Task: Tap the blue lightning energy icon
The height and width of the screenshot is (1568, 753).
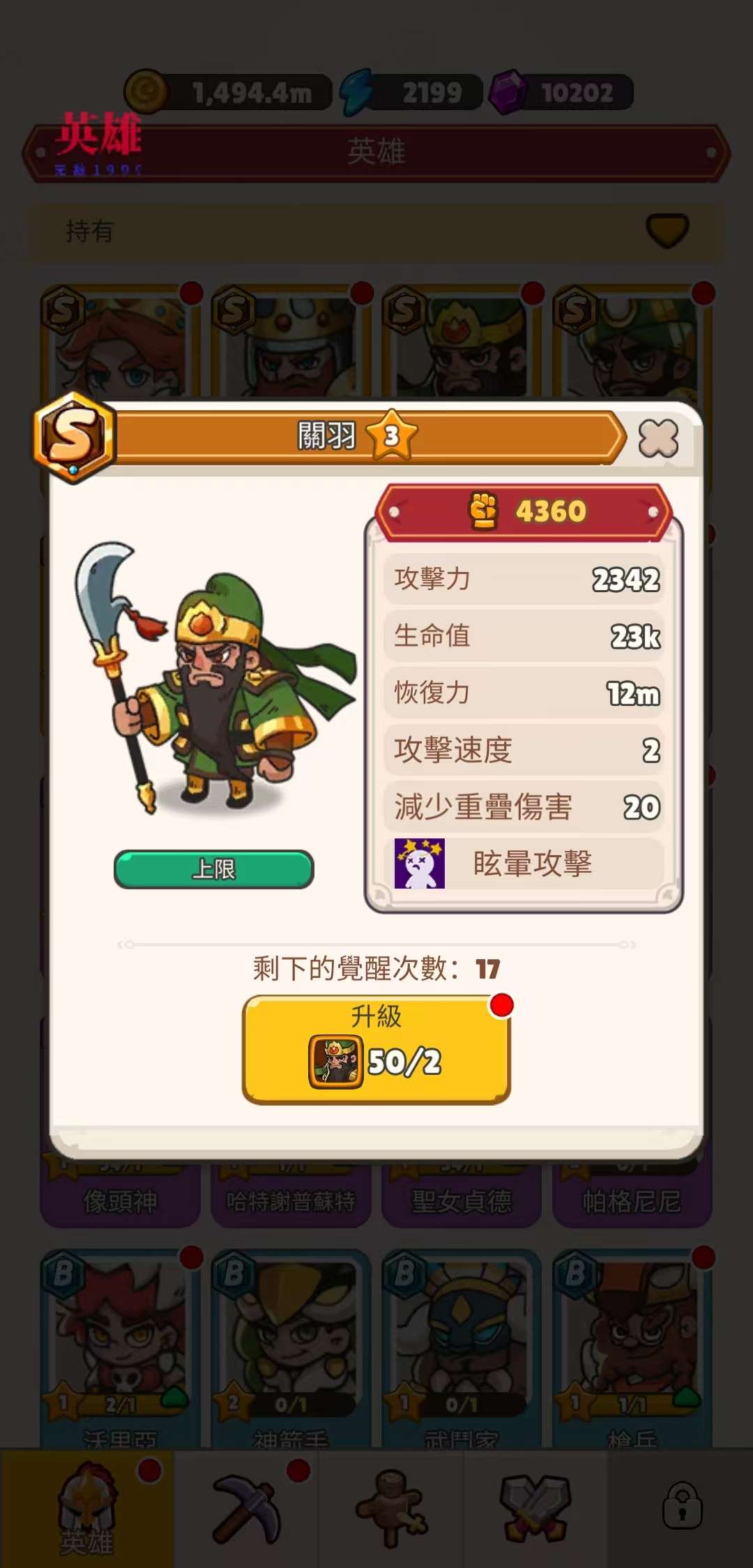Action: pos(357,92)
